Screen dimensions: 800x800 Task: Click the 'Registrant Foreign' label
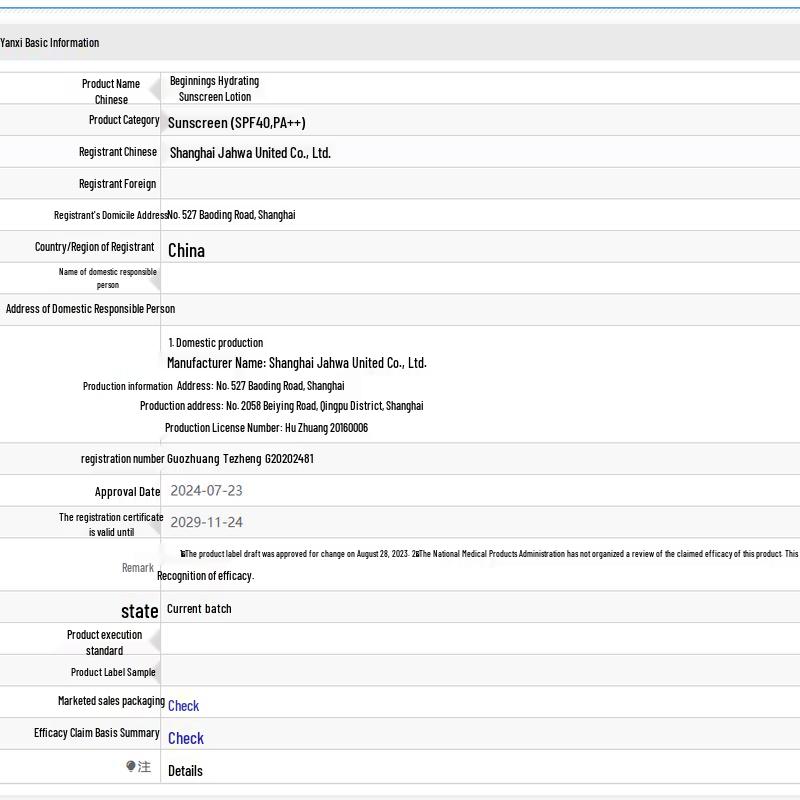pyautogui.click(x=117, y=184)
